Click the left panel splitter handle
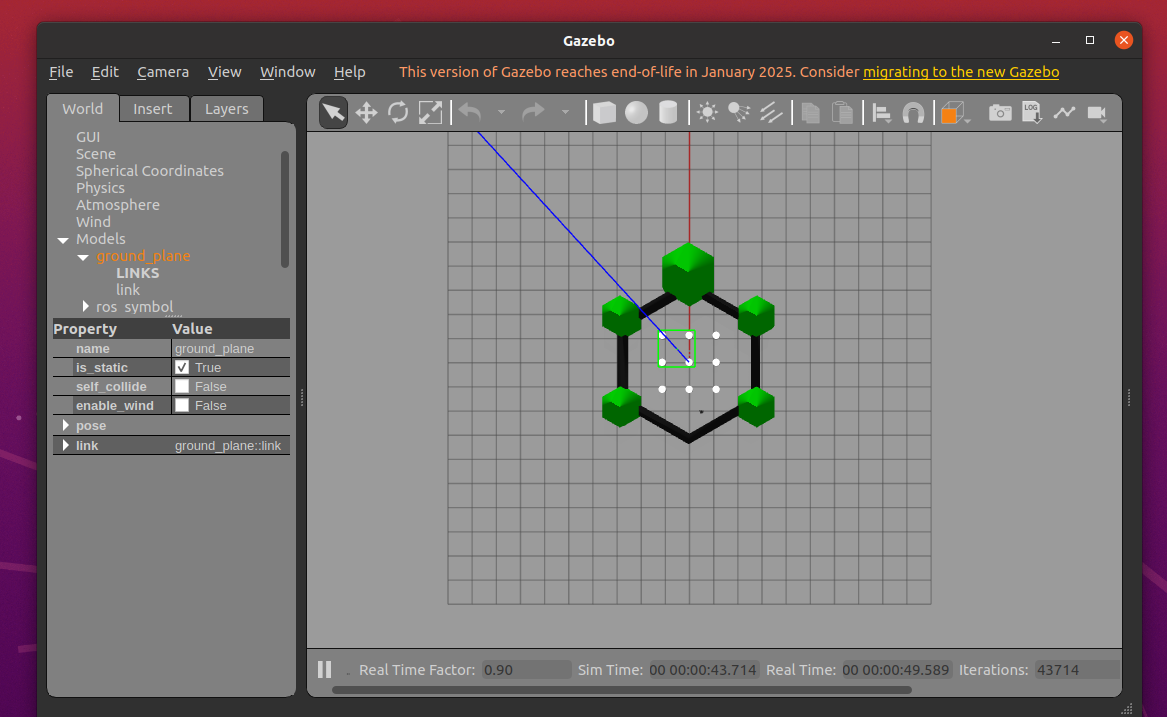1167x717 pixels. 301,398
